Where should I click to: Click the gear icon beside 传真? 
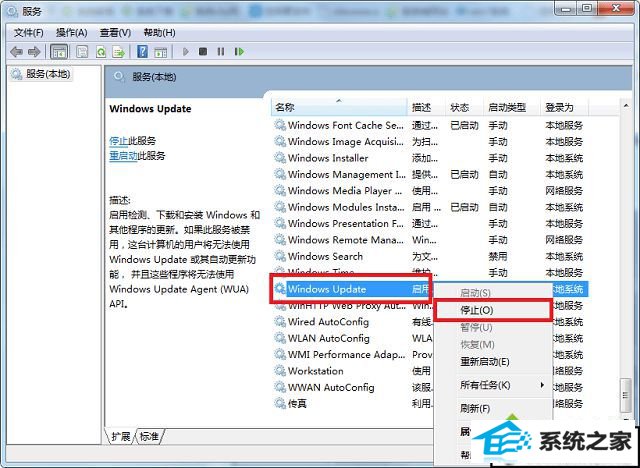point(280,403)
